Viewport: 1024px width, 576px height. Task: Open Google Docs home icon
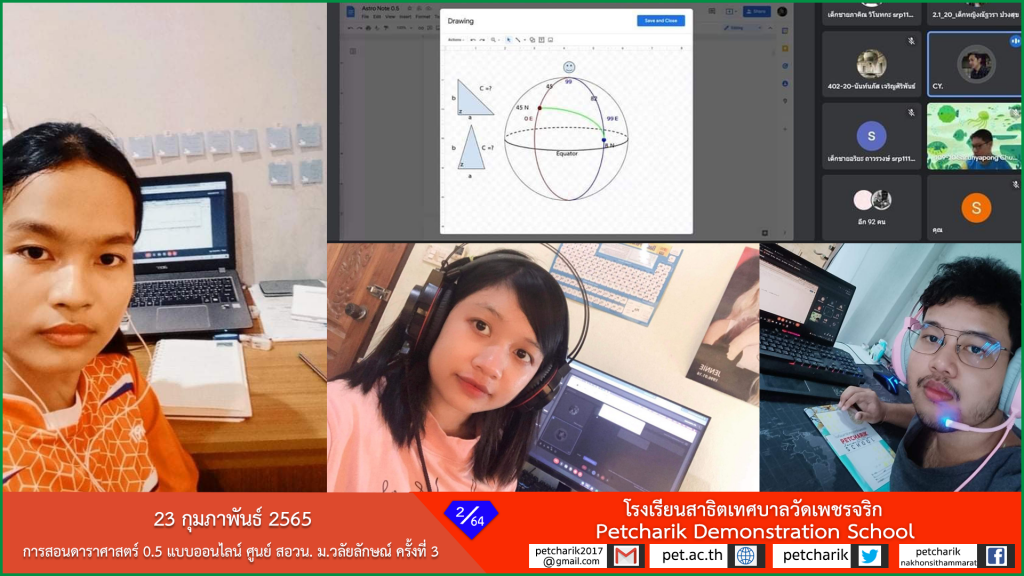(351, 12)
